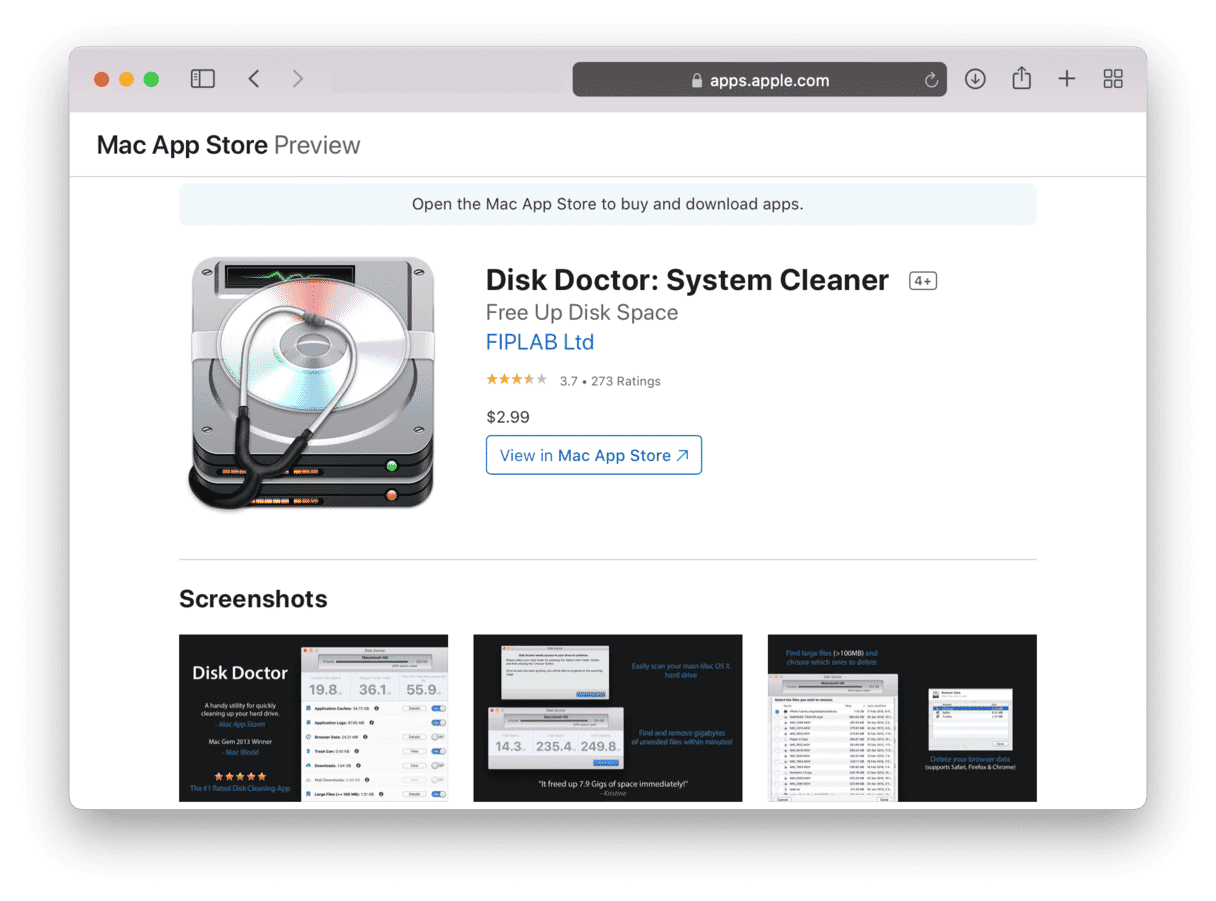Click 'Disk Doctor: System Cleaner' title

pos(687,280)
